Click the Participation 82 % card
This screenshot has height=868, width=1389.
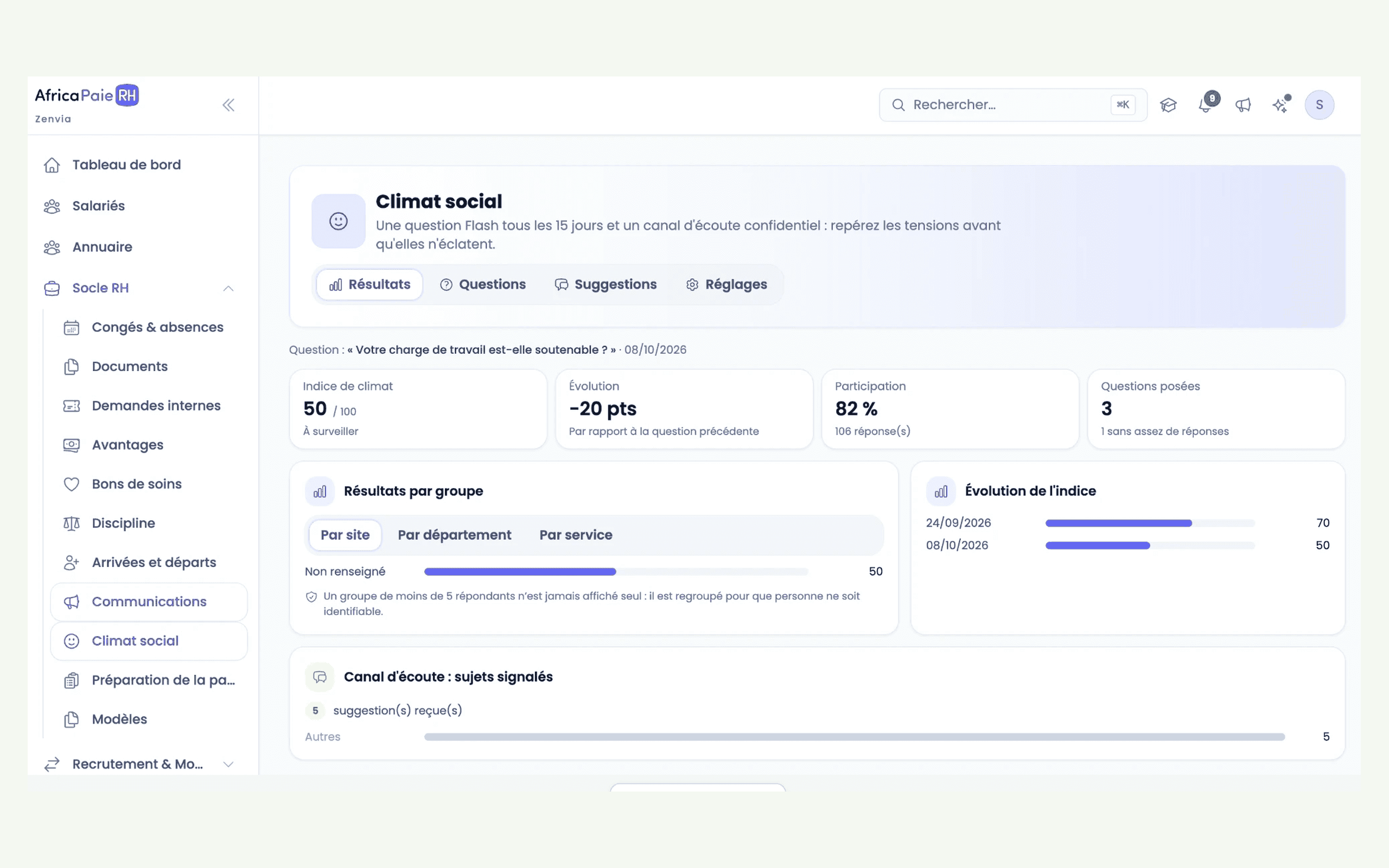click(x=950, y=409)
